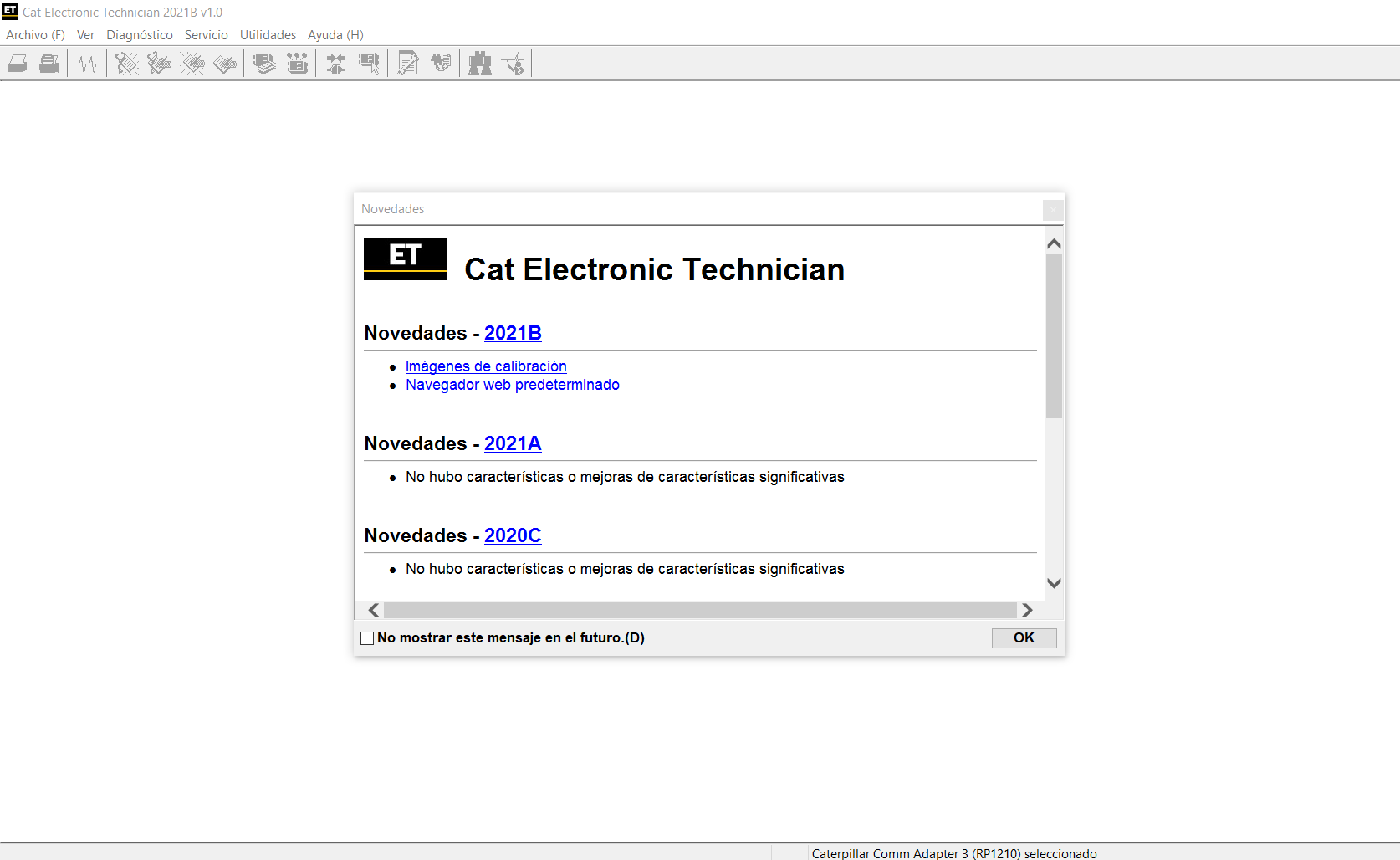
Task: Click the Caterpillar Comm Adapter 3 status text
Action: pyautogui.click(x=954, y=853)
